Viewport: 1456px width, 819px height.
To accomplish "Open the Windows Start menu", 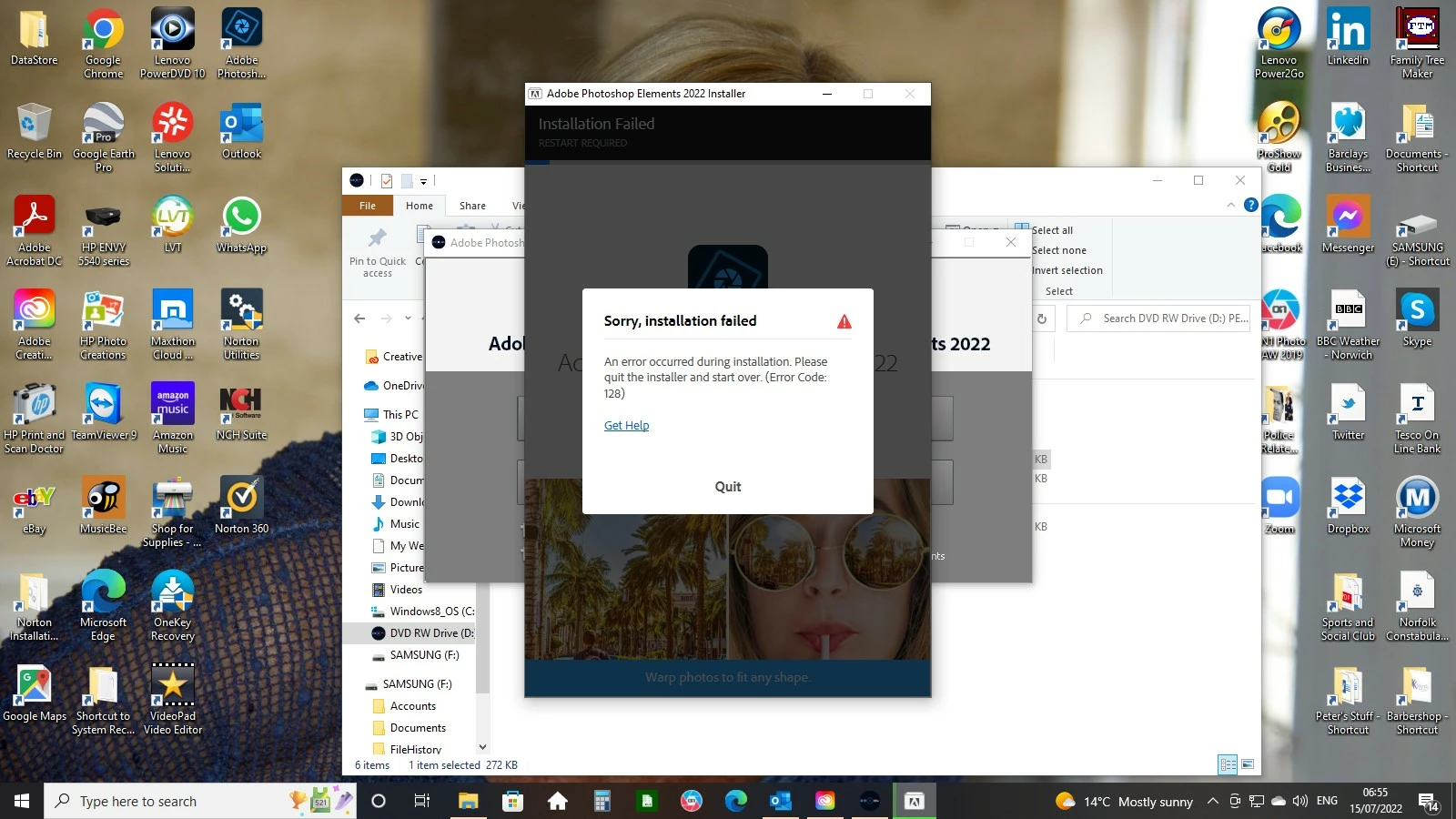I will coord(22,801).
